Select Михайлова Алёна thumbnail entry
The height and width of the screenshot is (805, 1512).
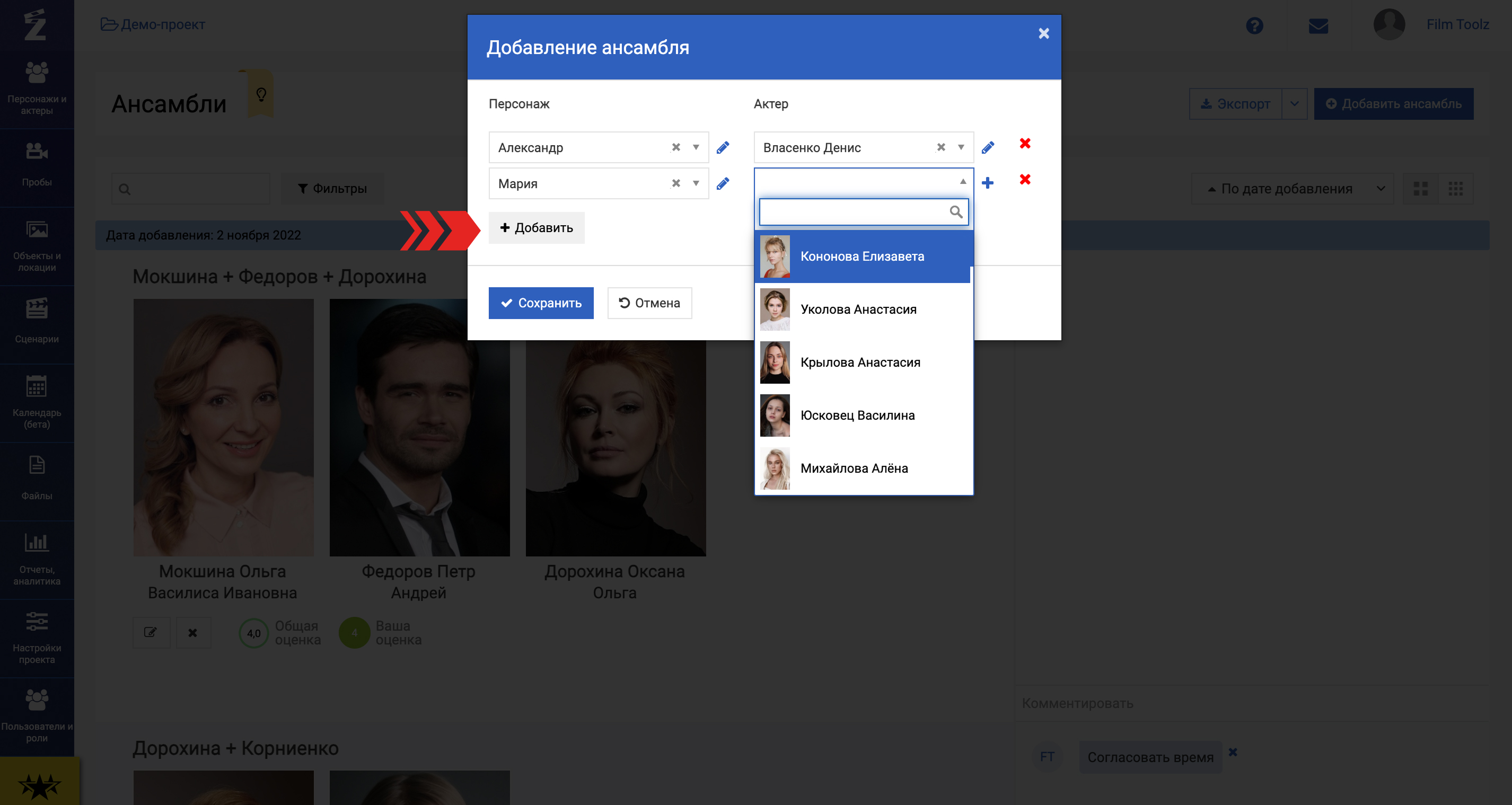click(x=775, y=468)
